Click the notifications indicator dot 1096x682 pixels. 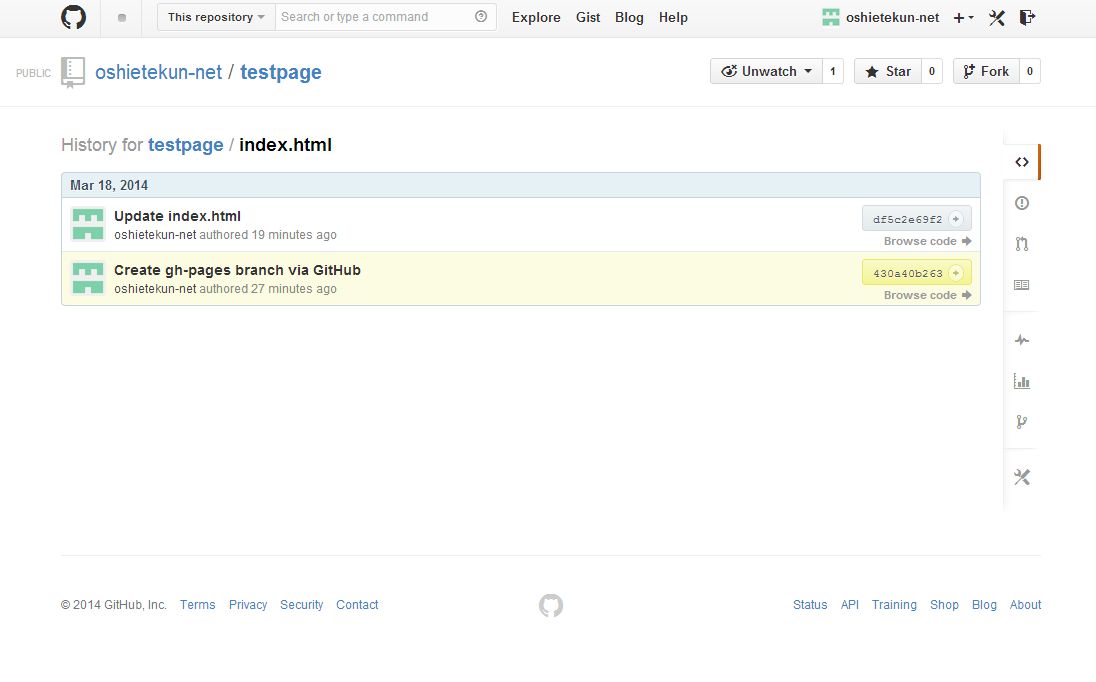[x=122, y=18]
